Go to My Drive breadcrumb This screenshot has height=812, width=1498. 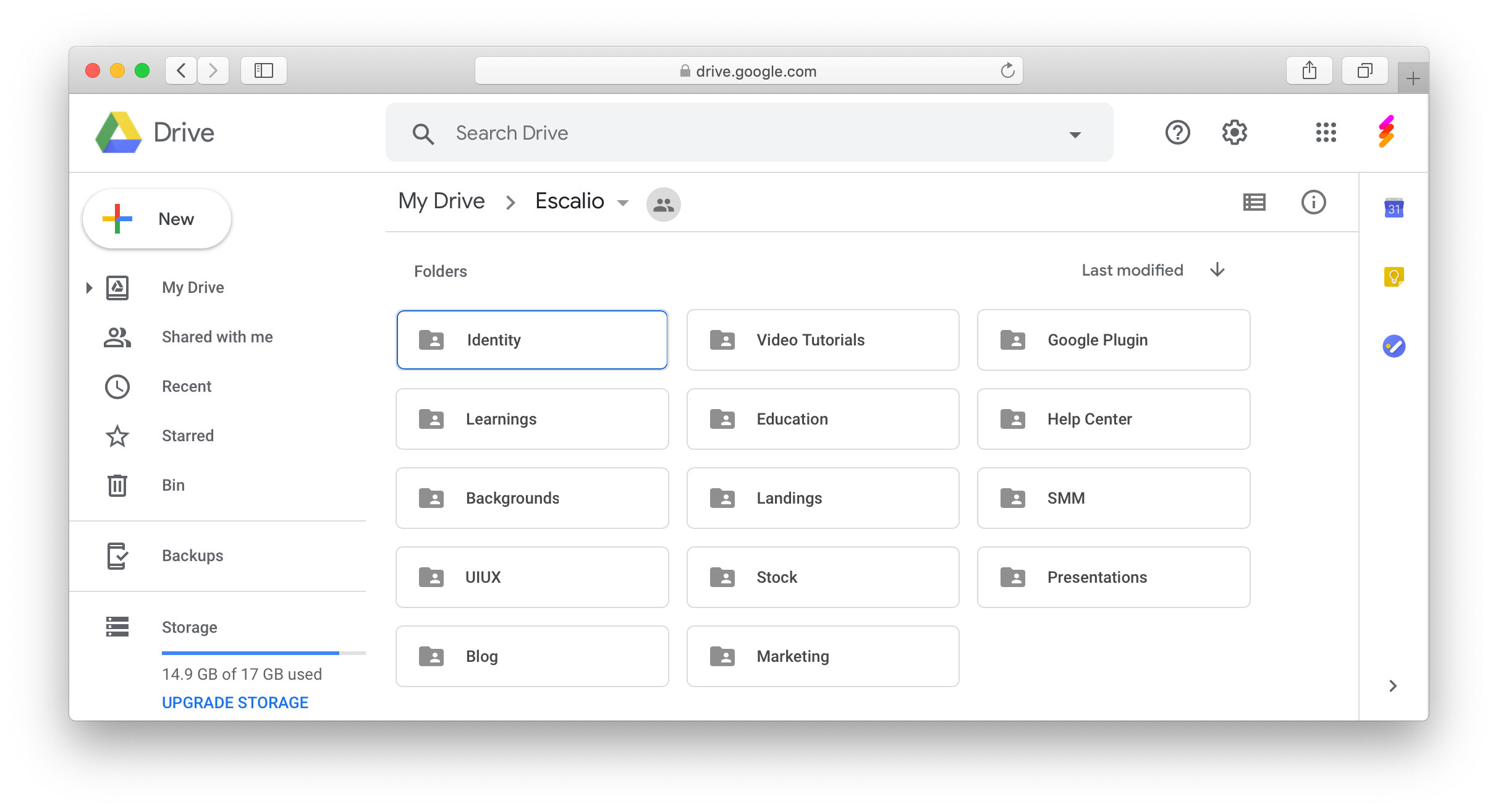441,201
